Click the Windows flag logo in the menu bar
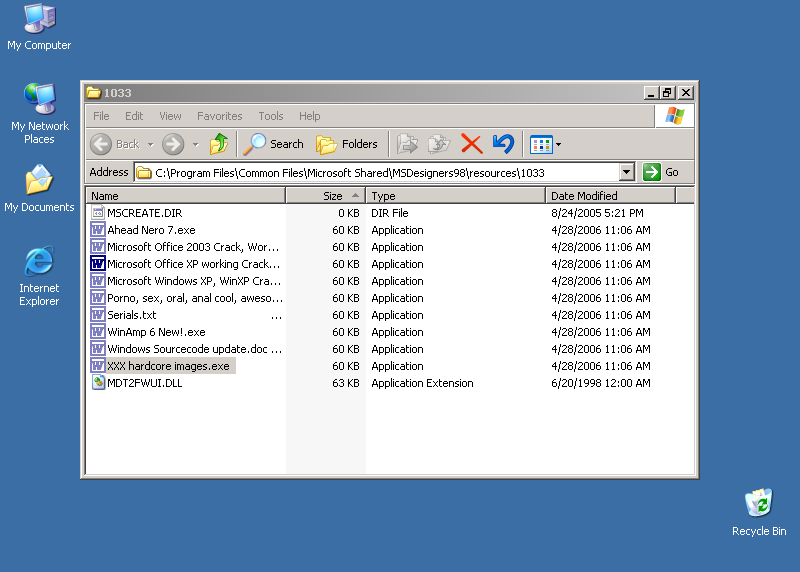Viewport: 800px width, 572px height. pos(674,116)
